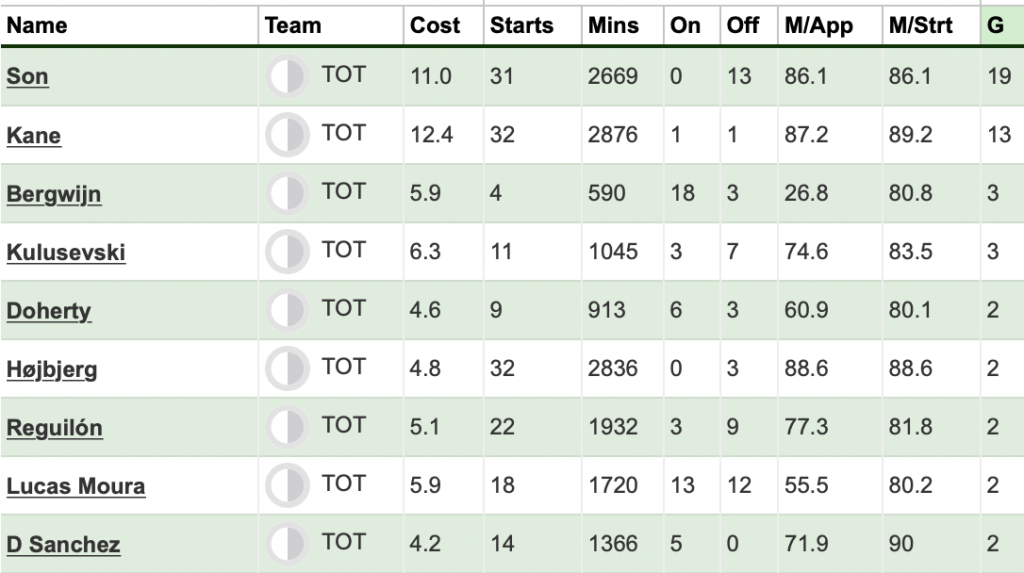The width and height of the screenshot is (1024, 573).
Task: Sort table by the Cost column header
Action: click(435, 25)
